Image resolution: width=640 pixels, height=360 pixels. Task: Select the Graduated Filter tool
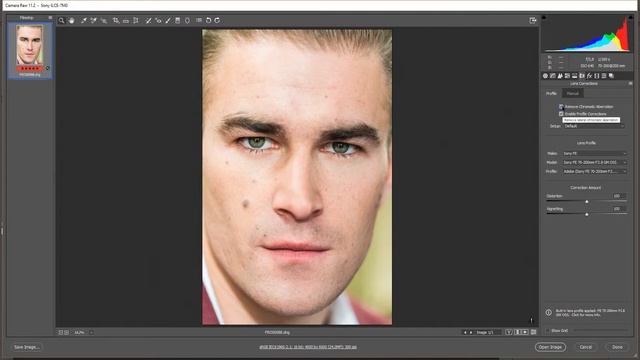[x=178, y=20]
